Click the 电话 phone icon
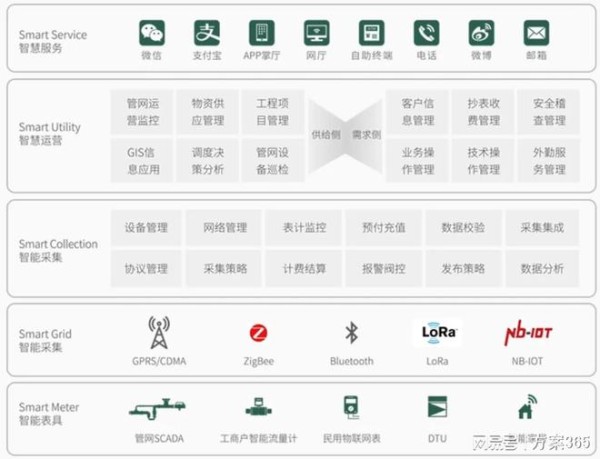This screenshot has width=600, height=459. click(427, 33)
